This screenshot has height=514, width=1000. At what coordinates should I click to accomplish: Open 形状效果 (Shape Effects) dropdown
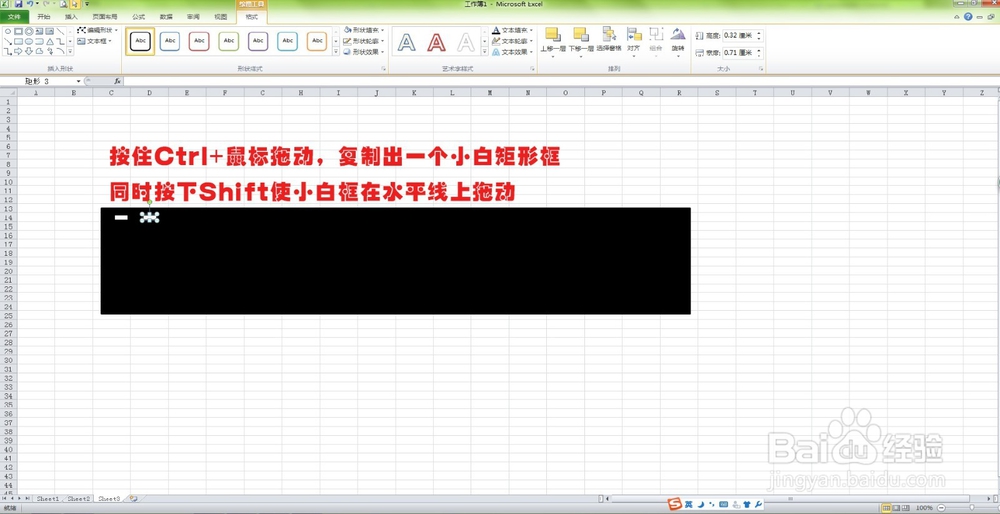pyautogui.click(x=364, y=52)
